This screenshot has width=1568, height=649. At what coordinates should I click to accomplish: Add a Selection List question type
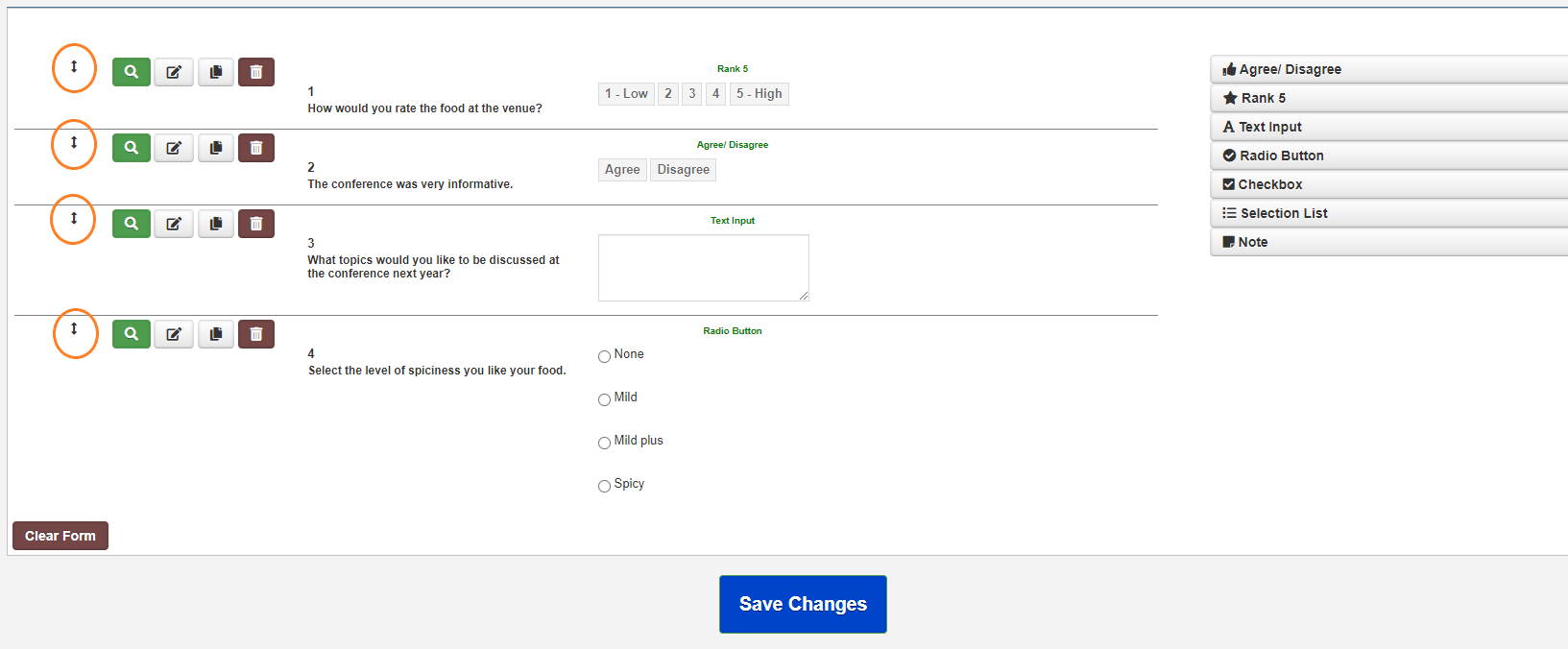(1387, 213)
